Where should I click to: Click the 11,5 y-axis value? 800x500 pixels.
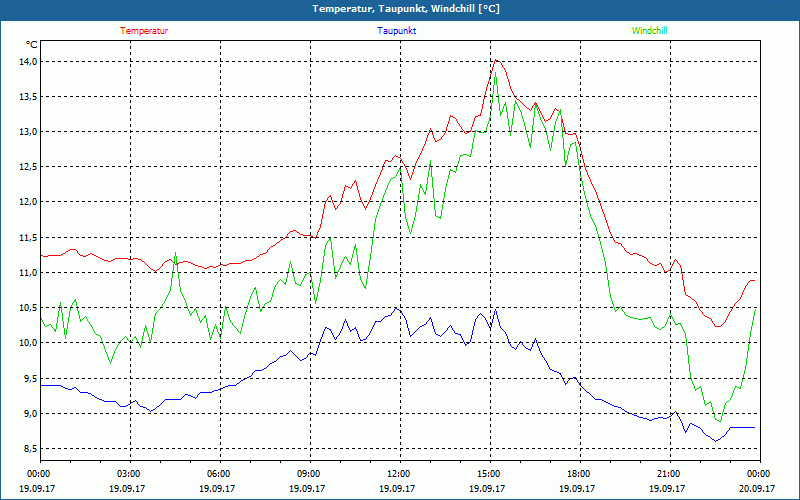[x=28, y=238]
